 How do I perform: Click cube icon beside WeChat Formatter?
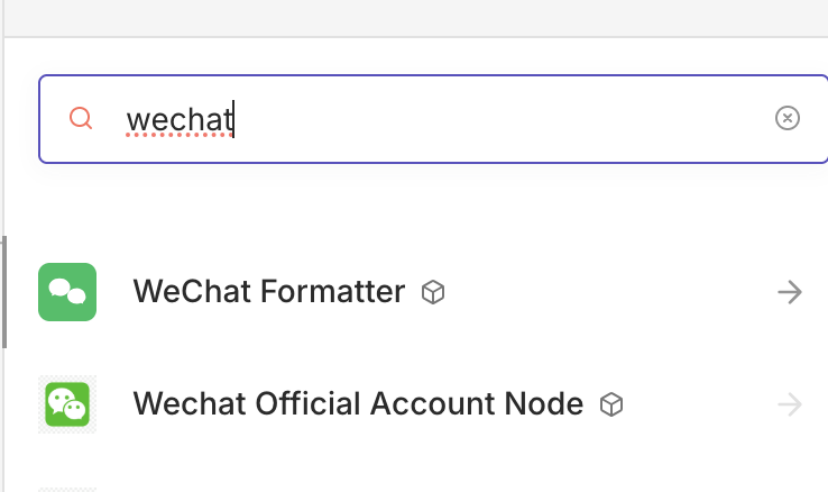[433, 293]
